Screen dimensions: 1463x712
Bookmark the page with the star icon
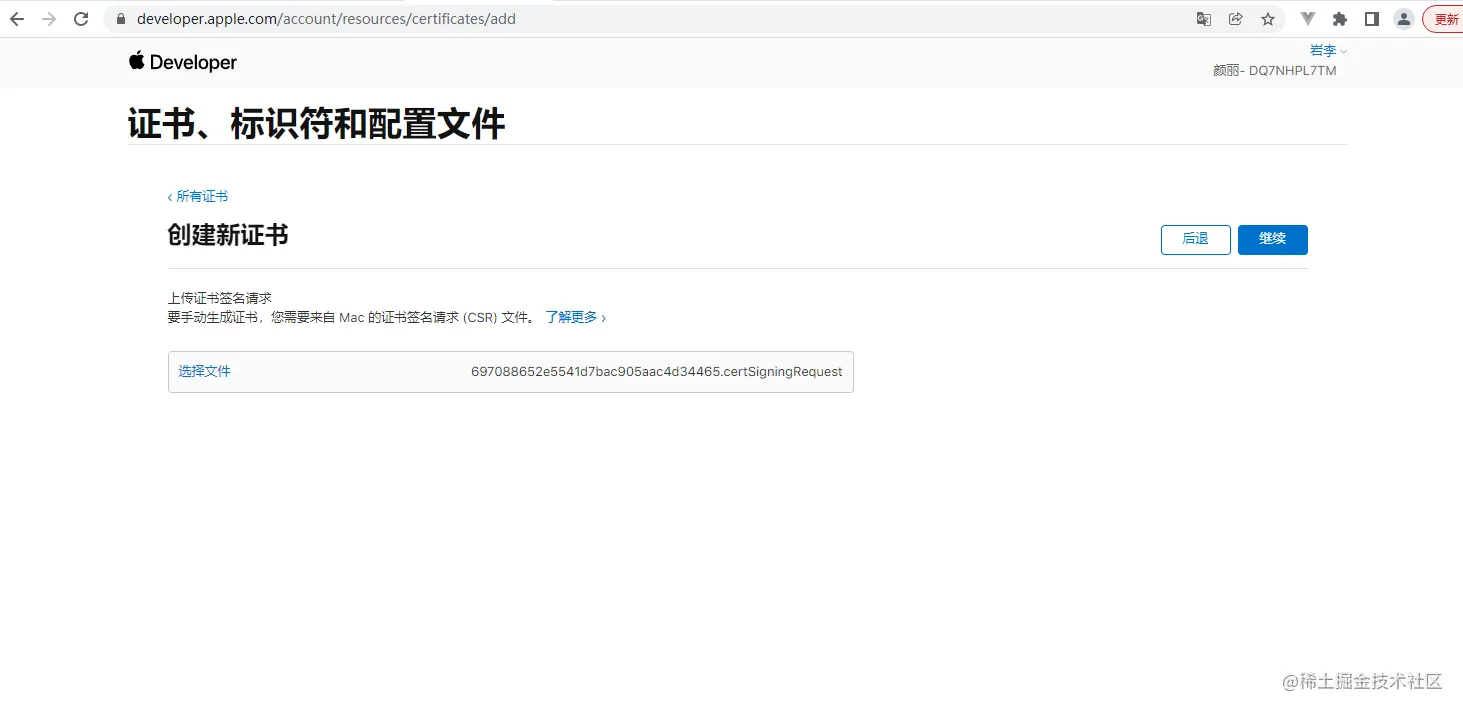point(1268,18)
